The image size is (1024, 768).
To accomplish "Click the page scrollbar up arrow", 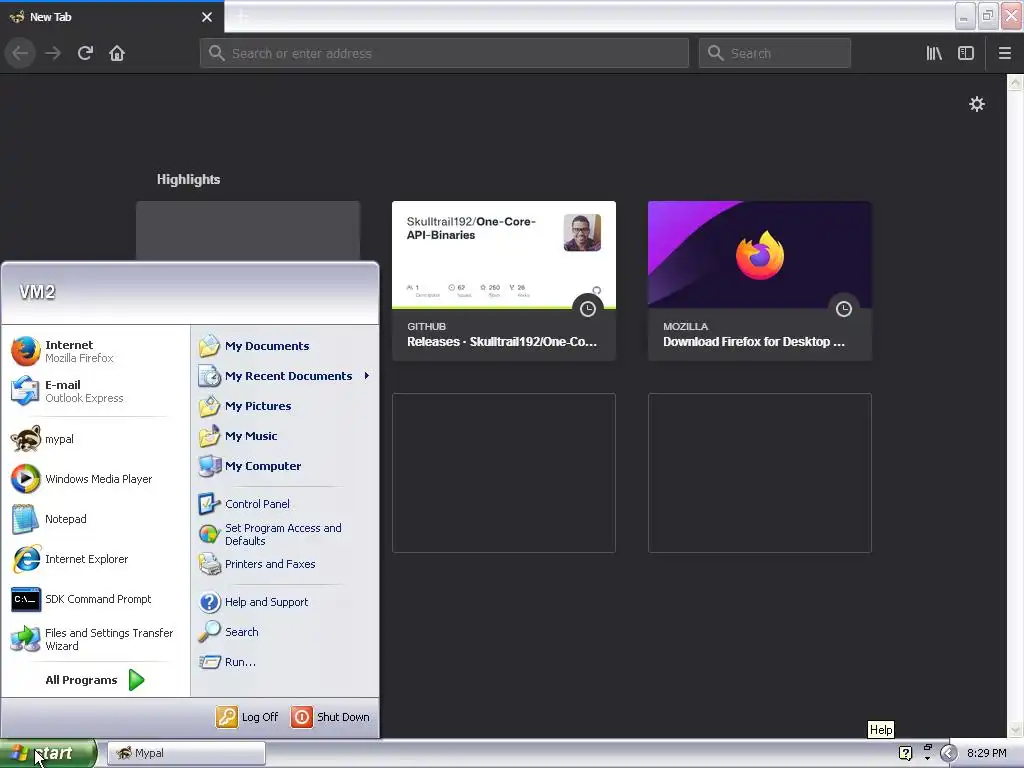I will (x=1016, y=82).
